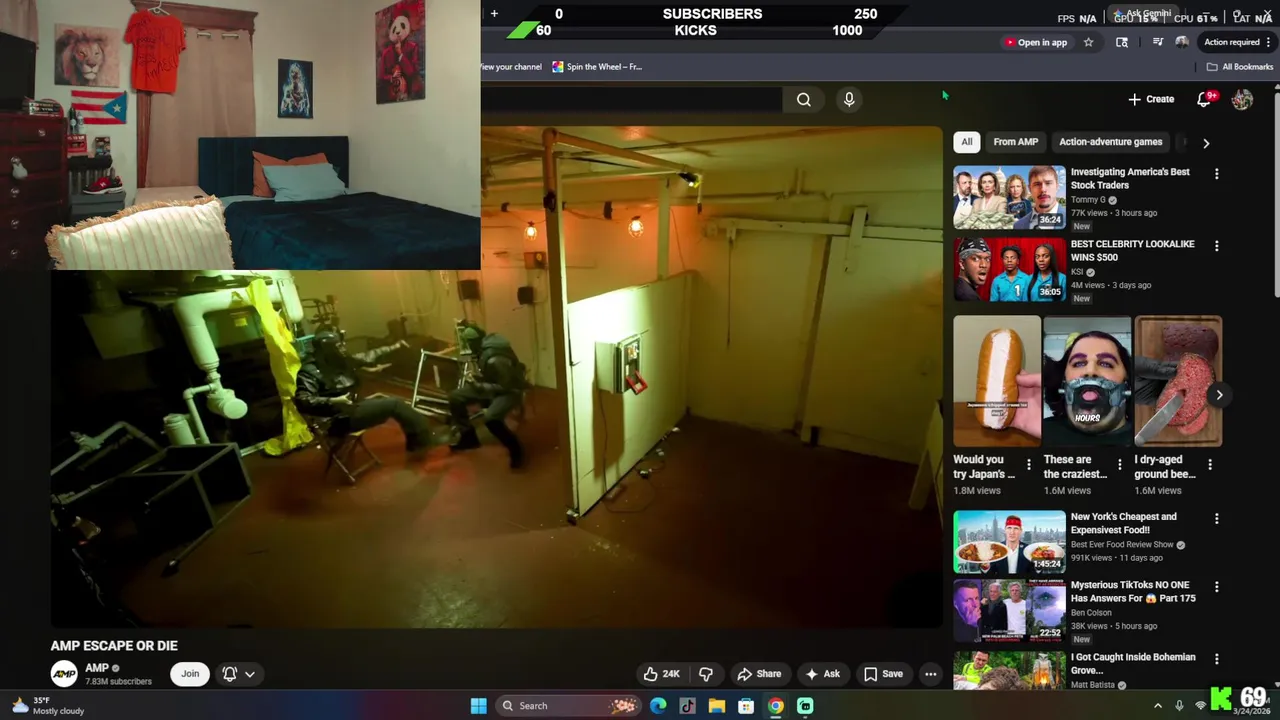This screenshot has width=1280, height=720.
Task: Open the Kick green app in taskbar
Action: click(x=805, y=706)
